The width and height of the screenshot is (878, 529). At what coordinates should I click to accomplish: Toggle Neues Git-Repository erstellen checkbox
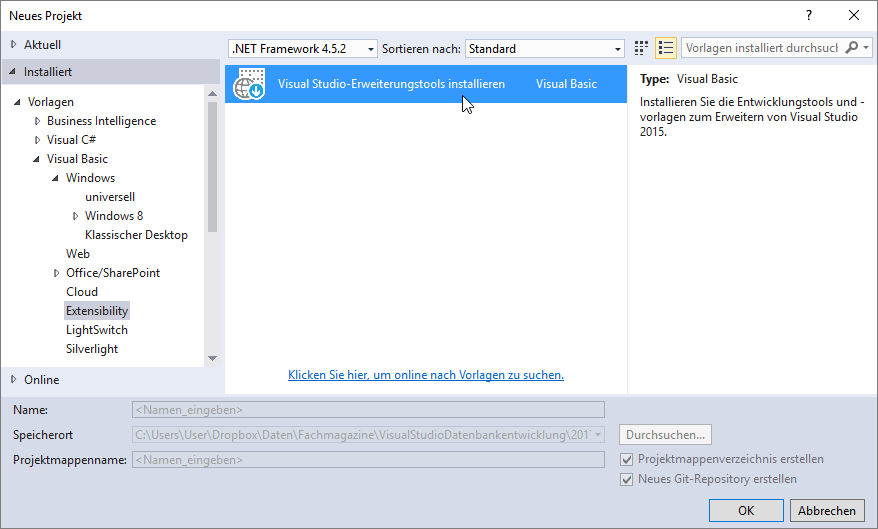coord(627,479)
